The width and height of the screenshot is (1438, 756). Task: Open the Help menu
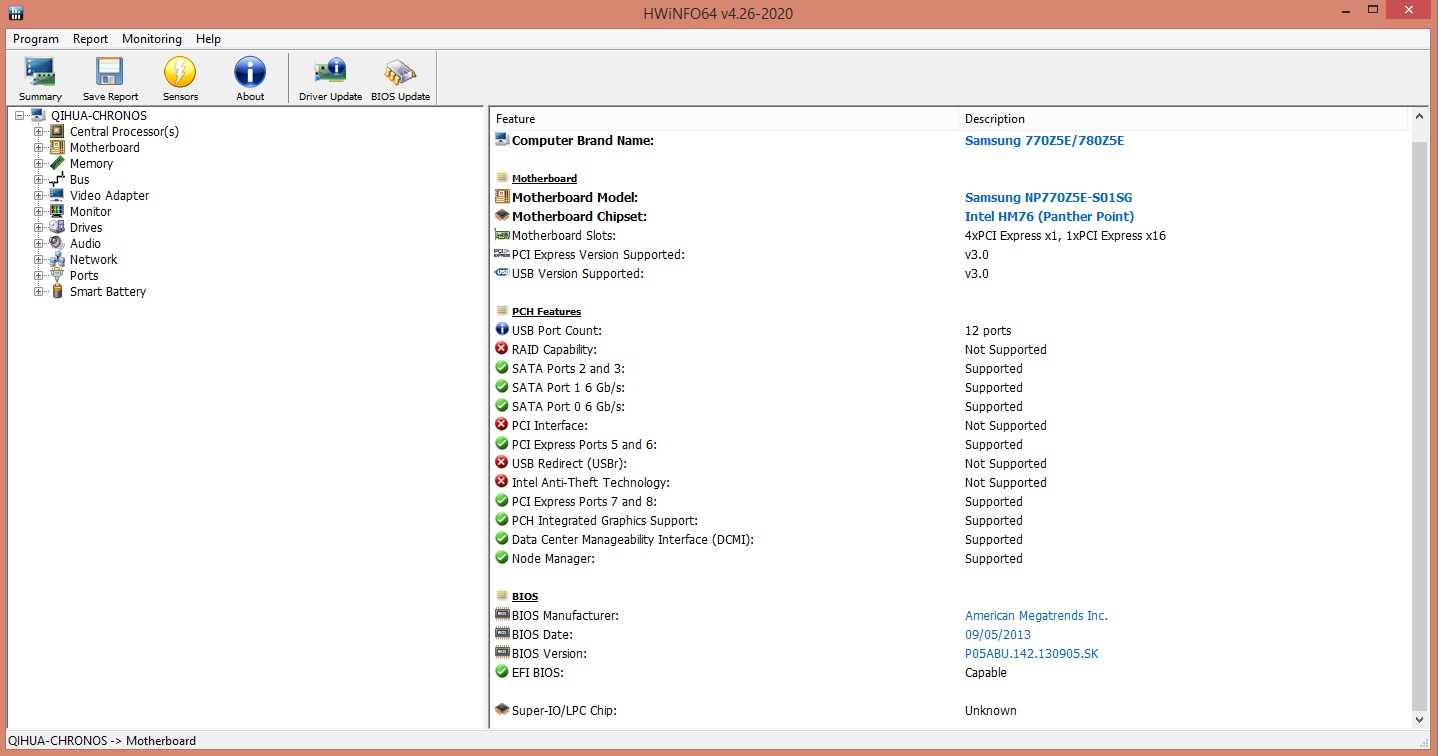208,39
